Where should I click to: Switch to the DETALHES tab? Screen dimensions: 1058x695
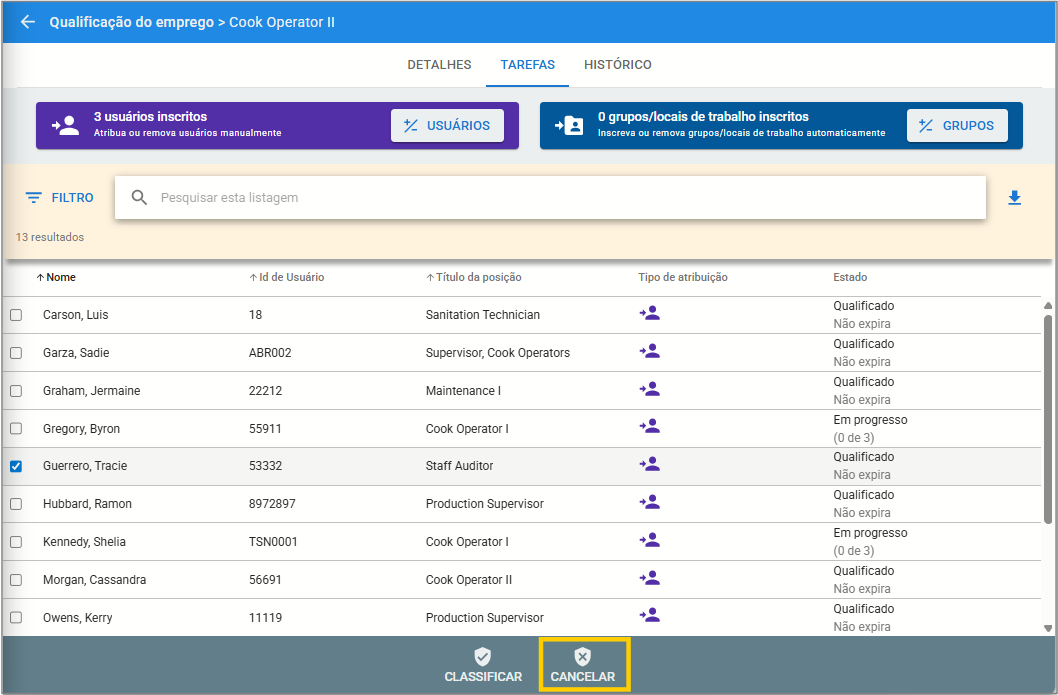pos(439,65)
